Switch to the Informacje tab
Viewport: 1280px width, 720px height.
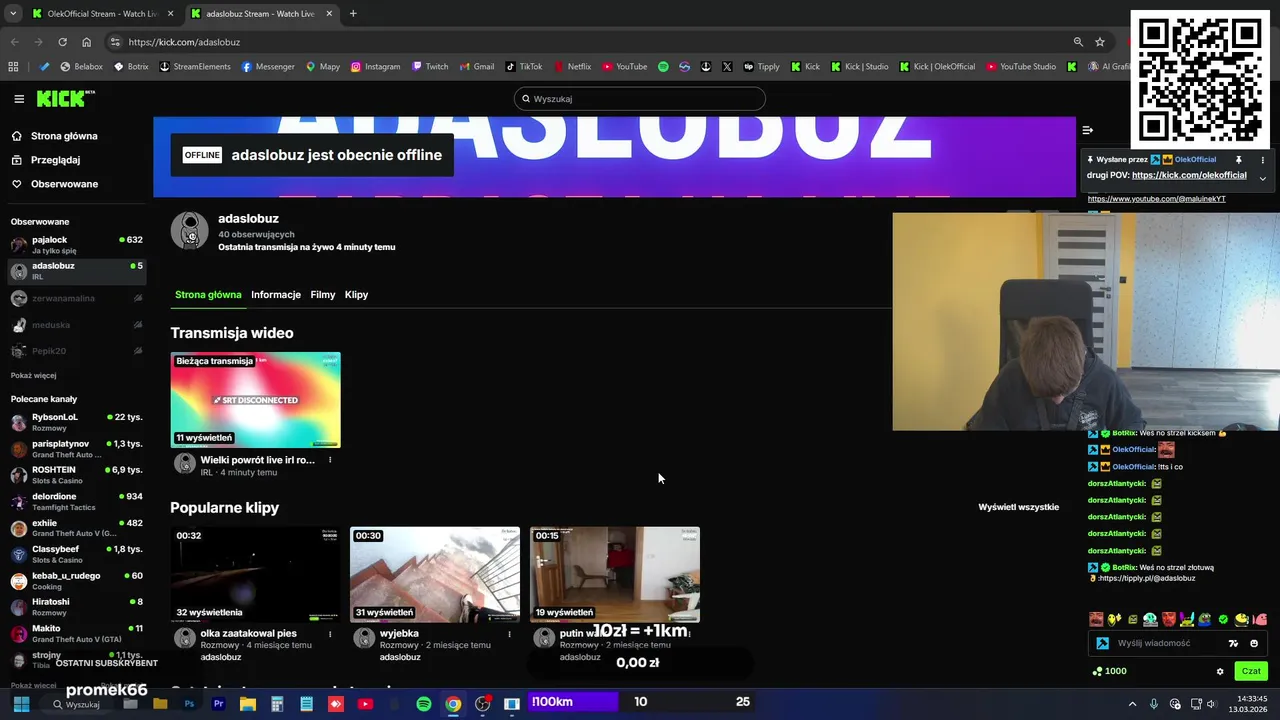(276, 295)
